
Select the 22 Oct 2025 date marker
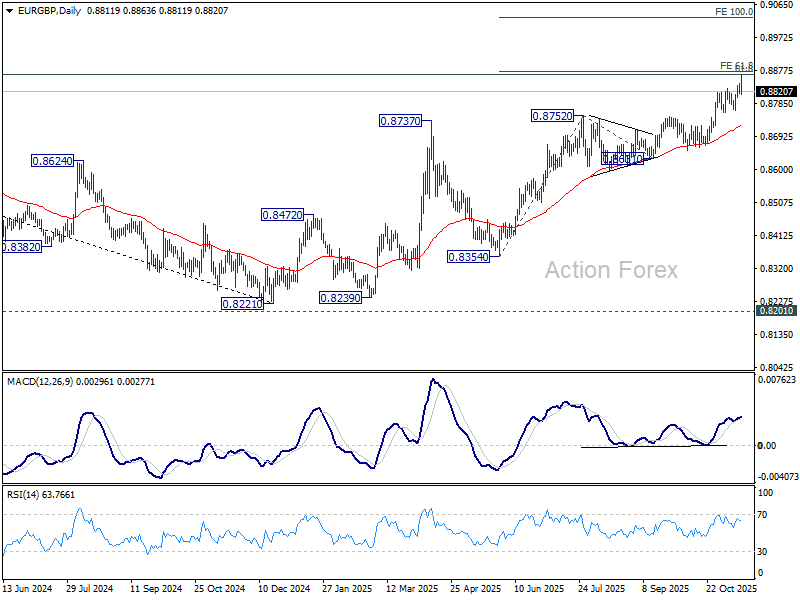(x=731, y=588)
